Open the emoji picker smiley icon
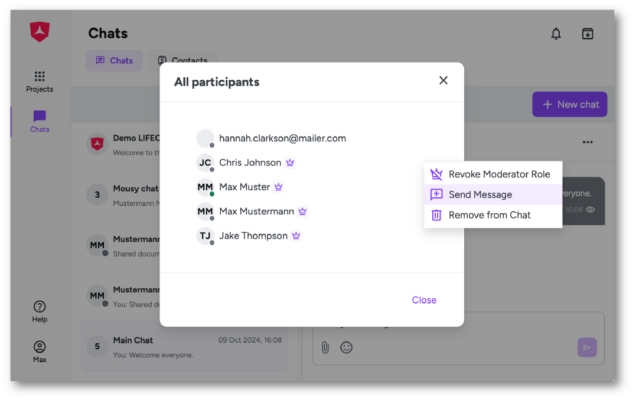Image resolution: width=636 pixels, height=400 pixels. click(346, 347)
